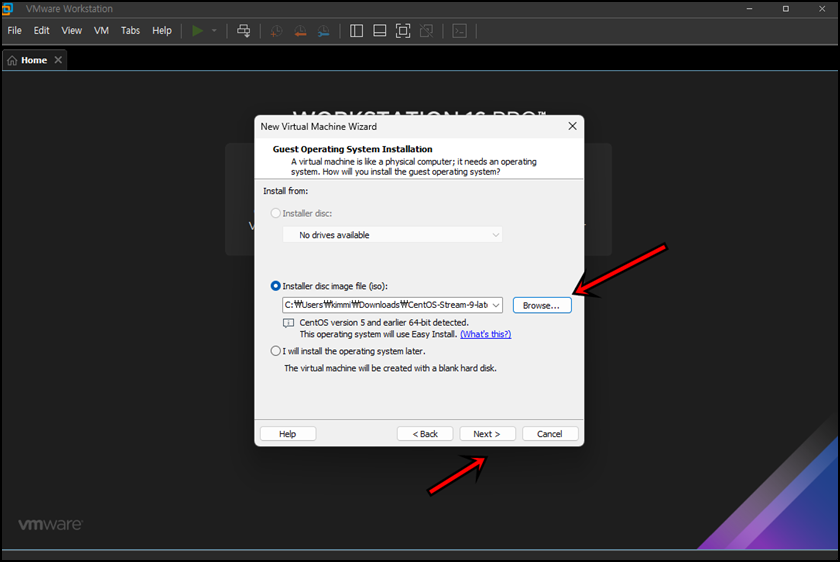Click the full screen mode icon
This screenshot has height=562, width=840.
click(x=403, y=31)
